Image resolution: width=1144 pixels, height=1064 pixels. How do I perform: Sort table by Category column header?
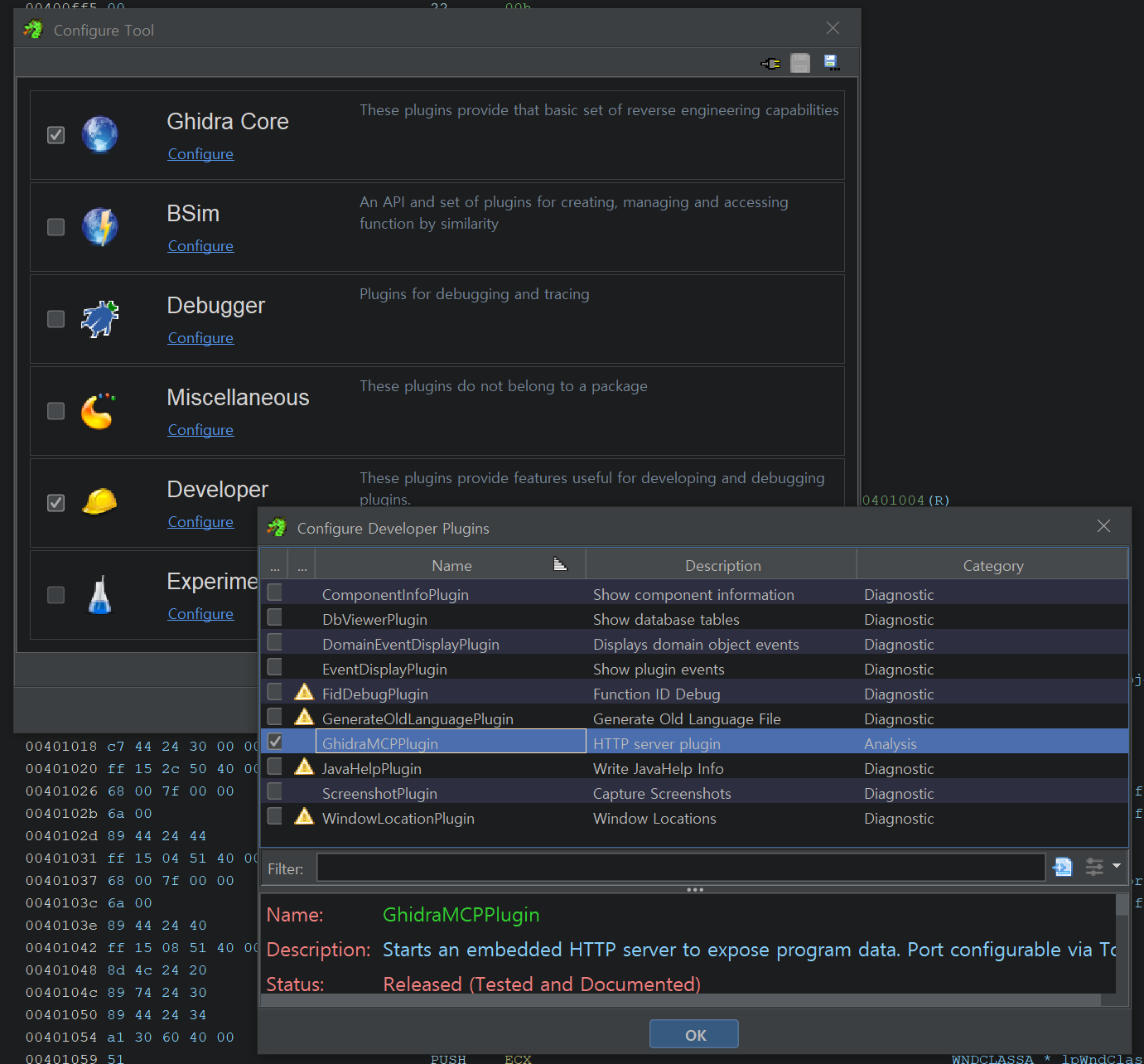(992, 565)
